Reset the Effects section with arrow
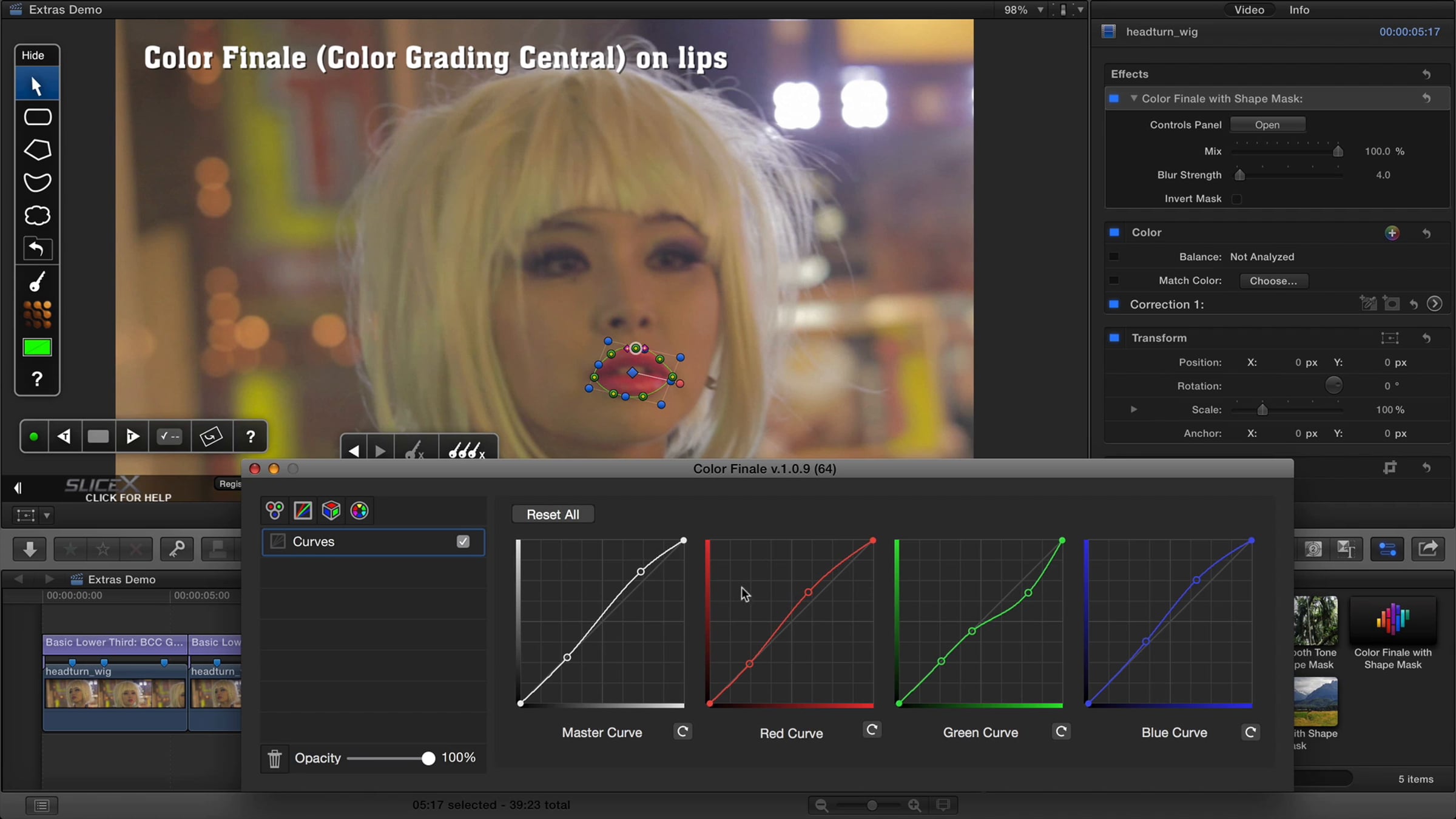This screenshot has width=1456, height=819. tap(1426, 74)
